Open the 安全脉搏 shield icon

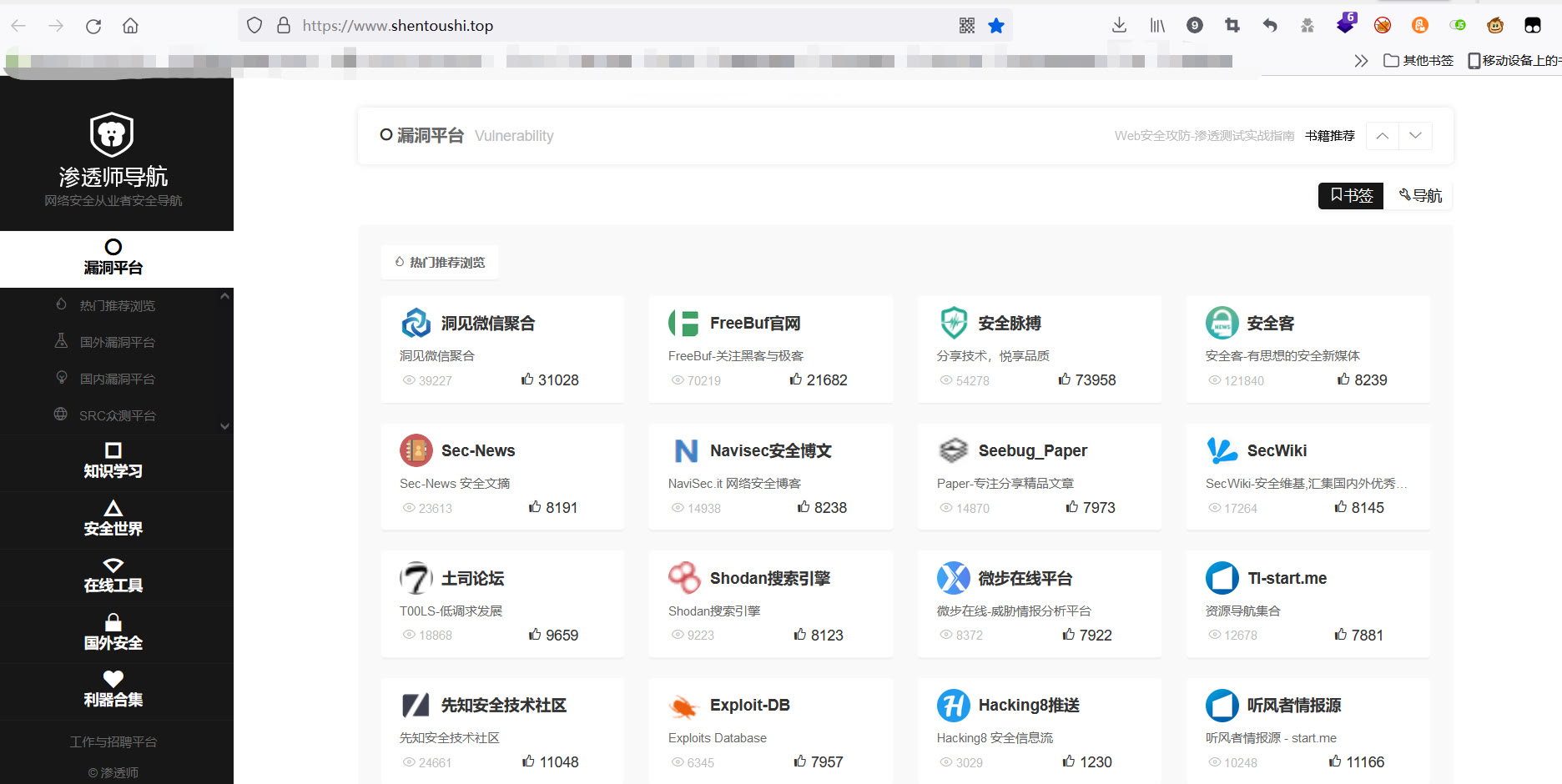(954, 323)
